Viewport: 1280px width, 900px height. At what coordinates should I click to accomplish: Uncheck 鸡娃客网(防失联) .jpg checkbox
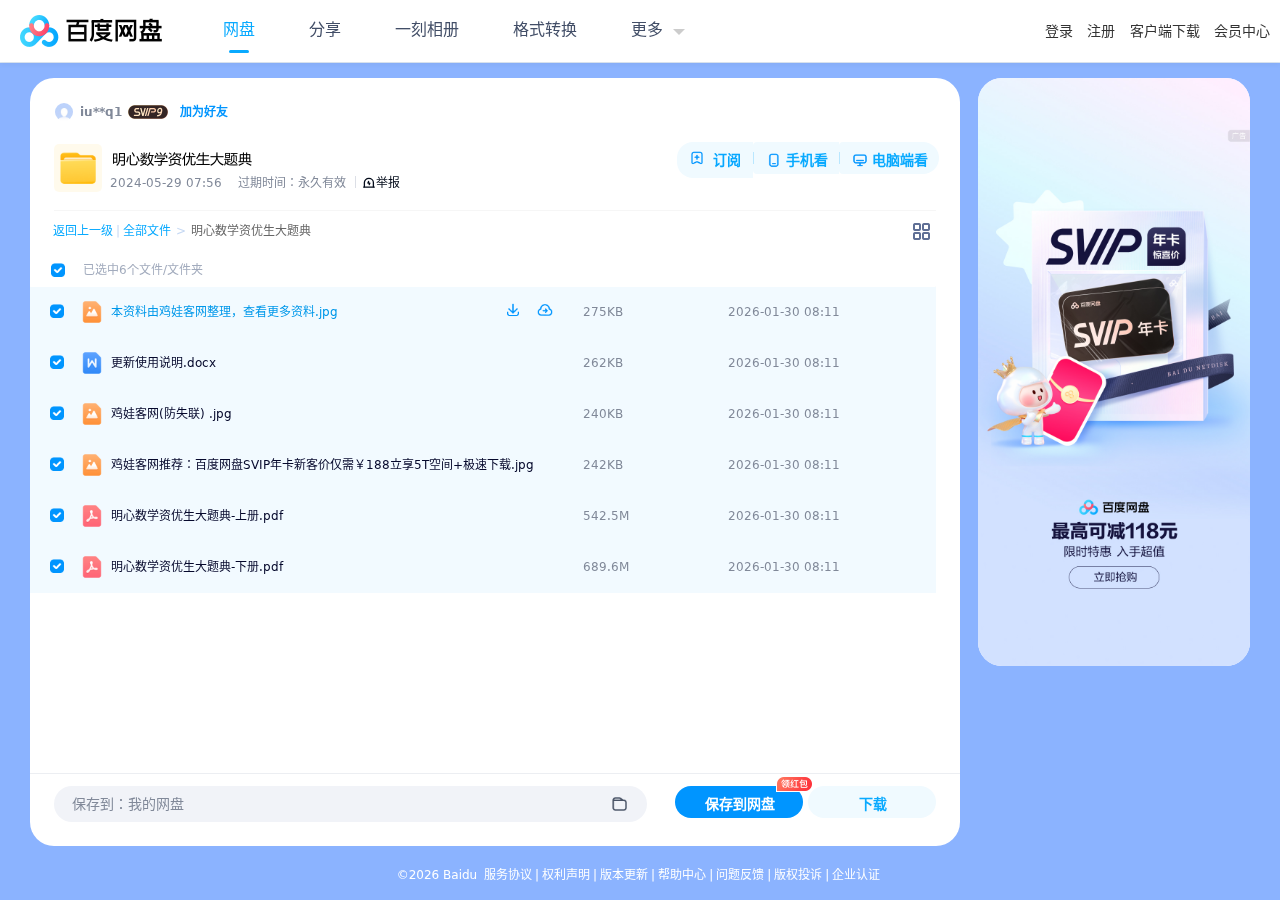point(57,413)
